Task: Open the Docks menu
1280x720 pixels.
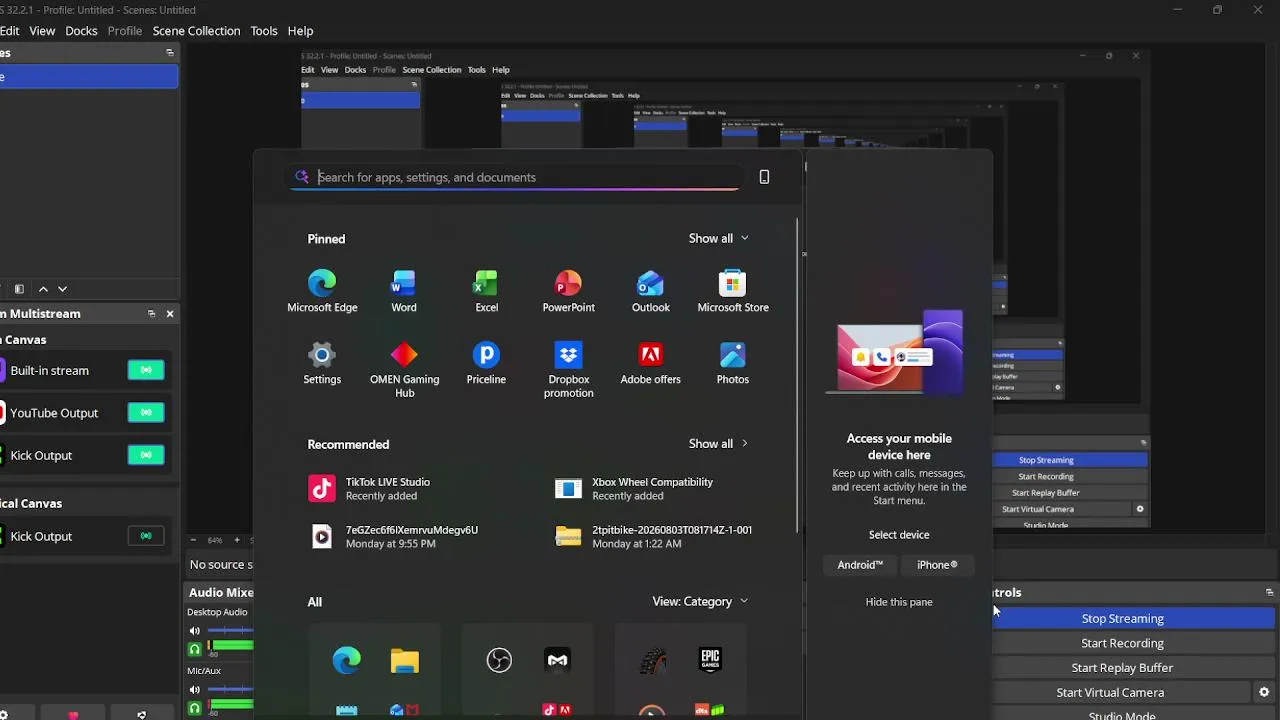Action: click(x=81, y=31)
